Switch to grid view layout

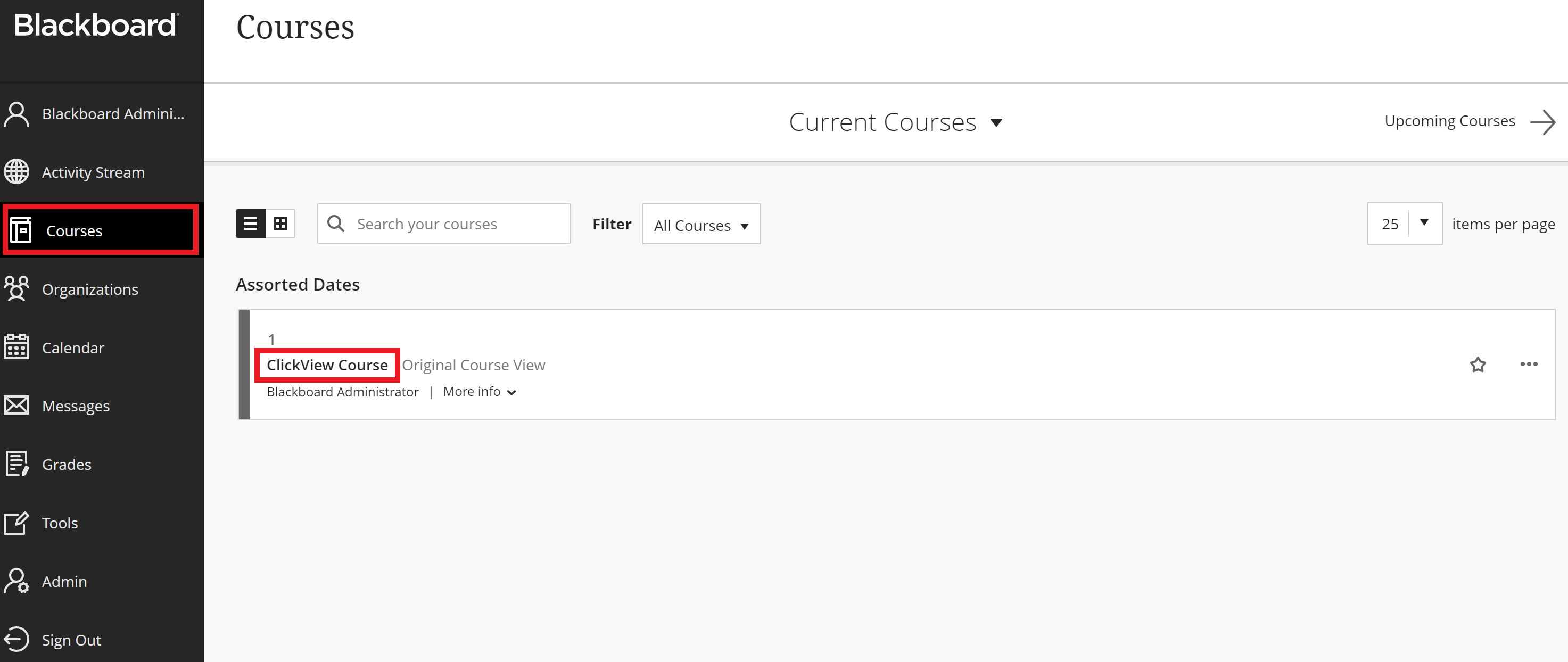point(280,224)
